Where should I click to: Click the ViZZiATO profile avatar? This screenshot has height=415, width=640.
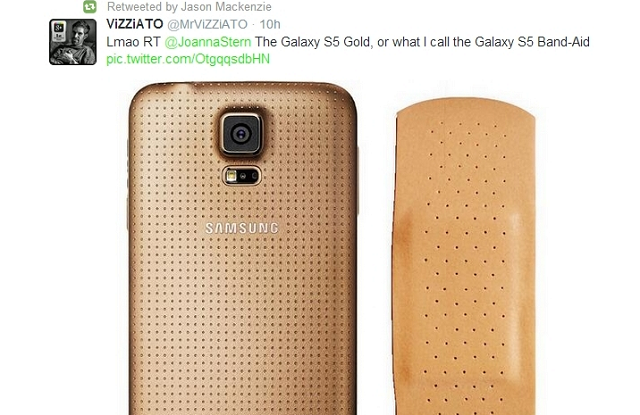point(73,42)
